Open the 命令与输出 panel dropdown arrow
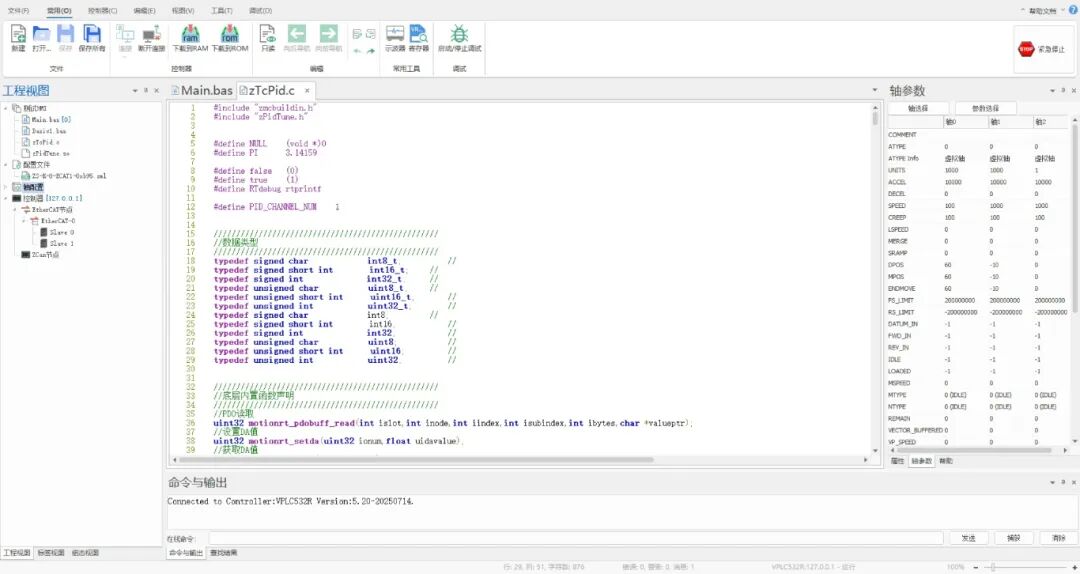The width and height of the screenshot is (1080, 574). [1052, 482]
